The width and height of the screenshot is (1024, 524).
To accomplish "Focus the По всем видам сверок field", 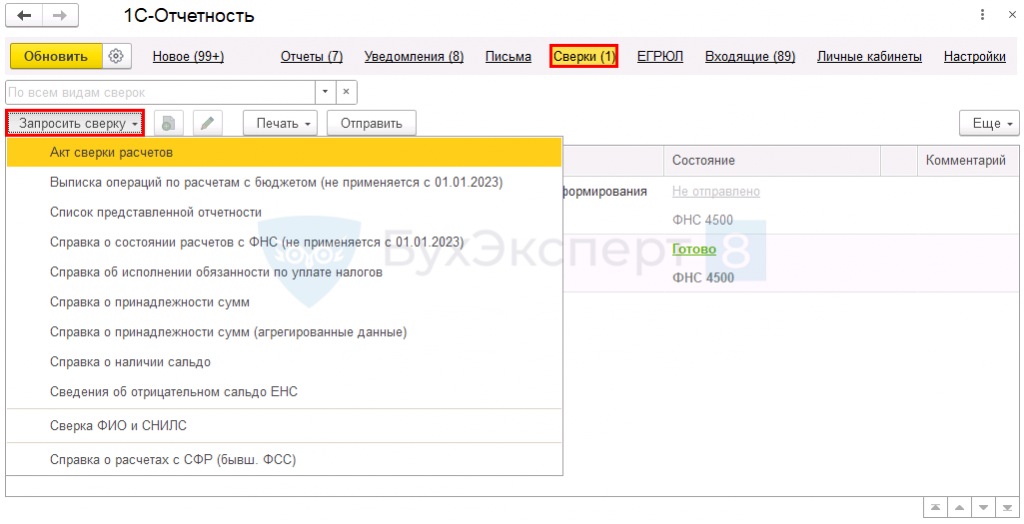I will click(x=160, y=92).
